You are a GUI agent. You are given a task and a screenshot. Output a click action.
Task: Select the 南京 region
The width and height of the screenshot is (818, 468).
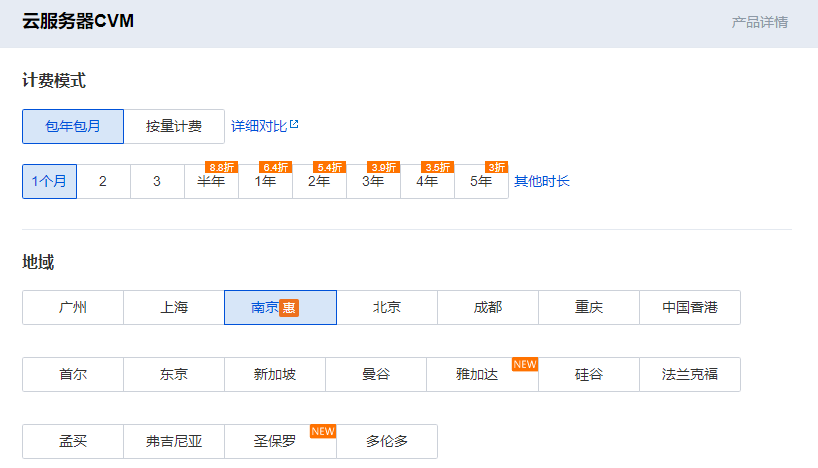pyautogui.click(x=280, y=307)
